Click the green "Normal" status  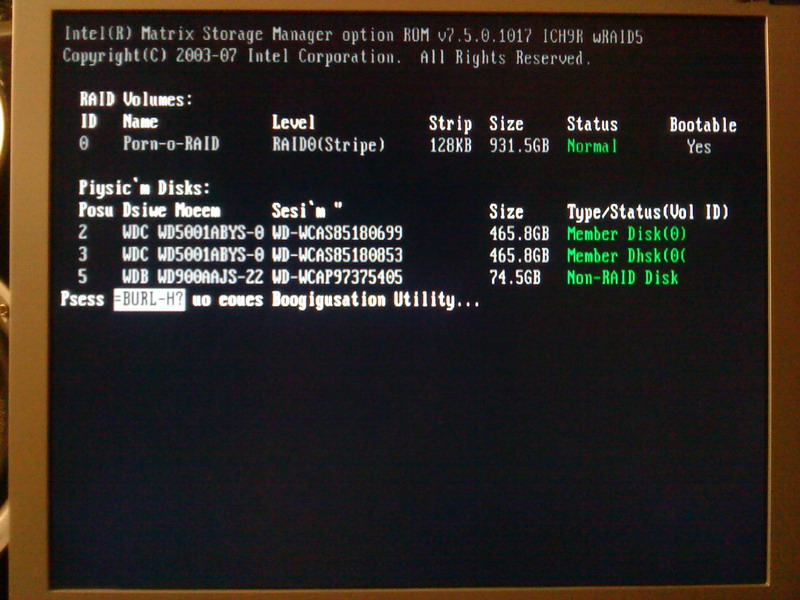tap(592, 146)
